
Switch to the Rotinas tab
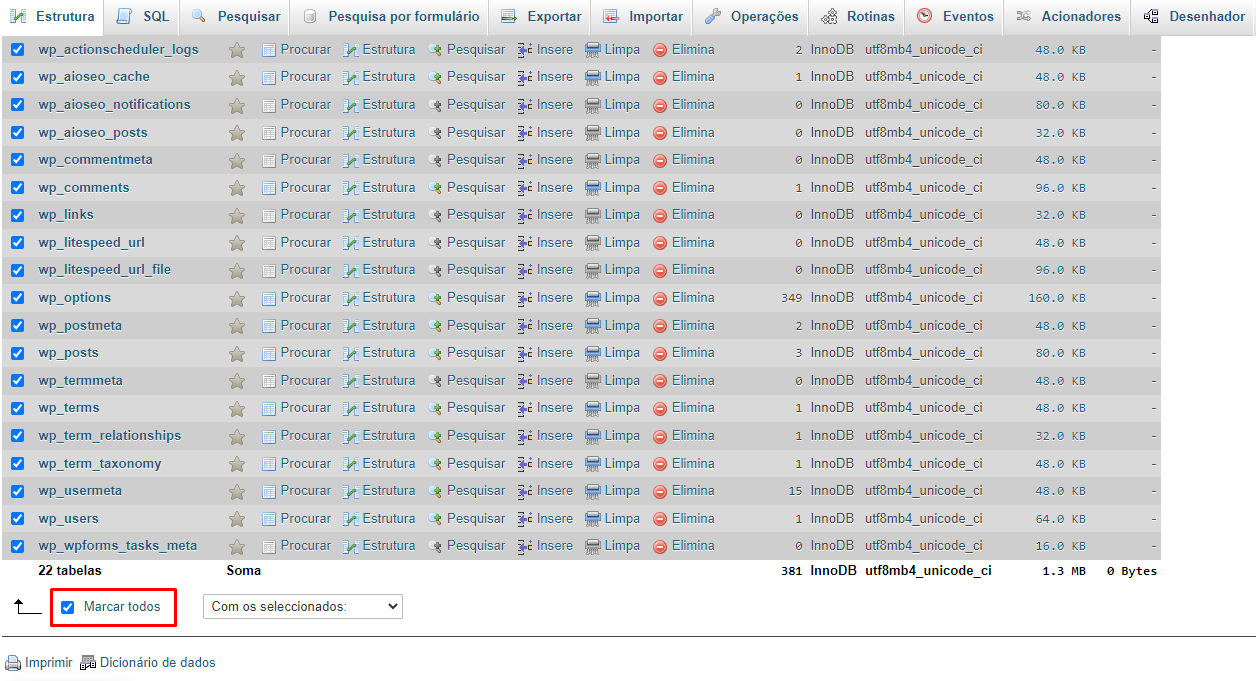click(x=829, y=17)
